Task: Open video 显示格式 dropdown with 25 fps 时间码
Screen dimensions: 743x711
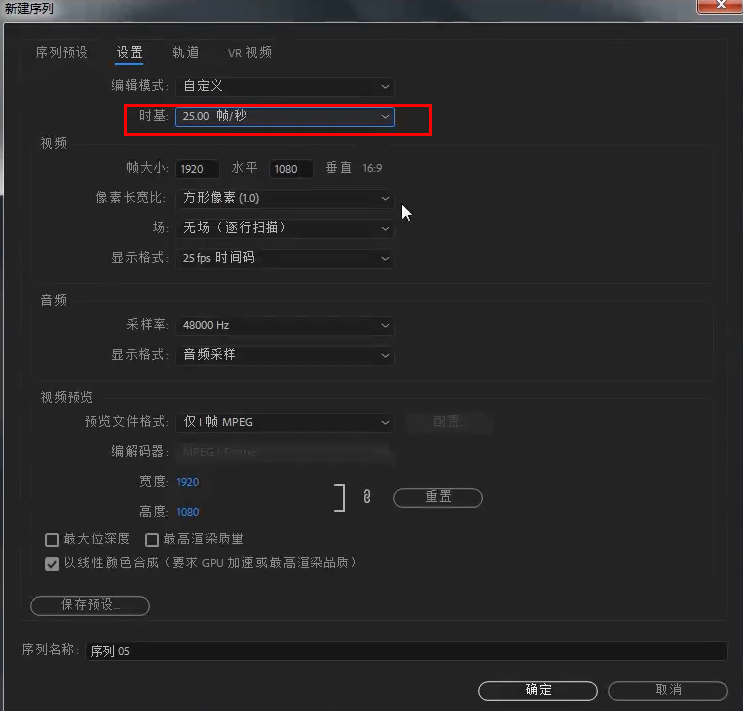Action: pos(285,258)
